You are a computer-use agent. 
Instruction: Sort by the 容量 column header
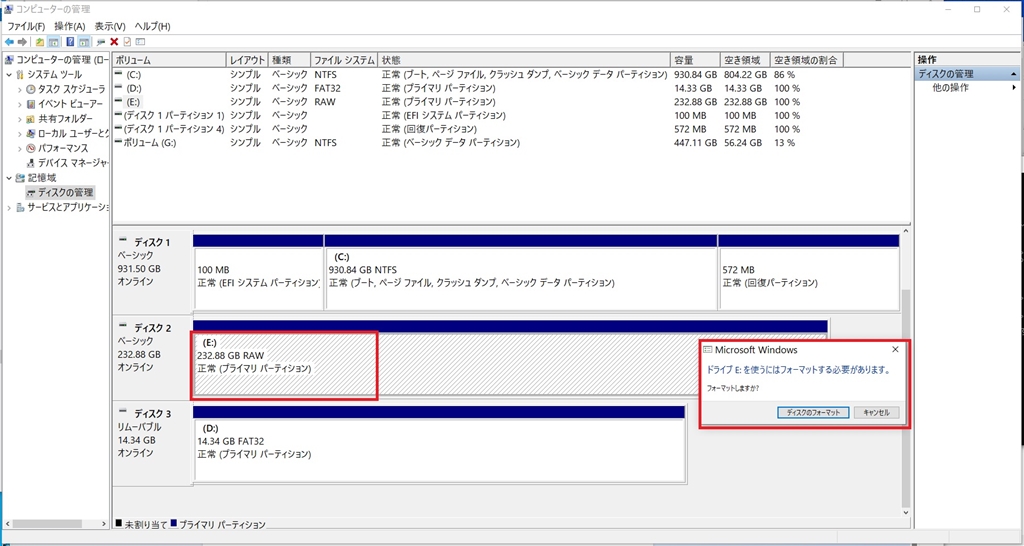696,60
